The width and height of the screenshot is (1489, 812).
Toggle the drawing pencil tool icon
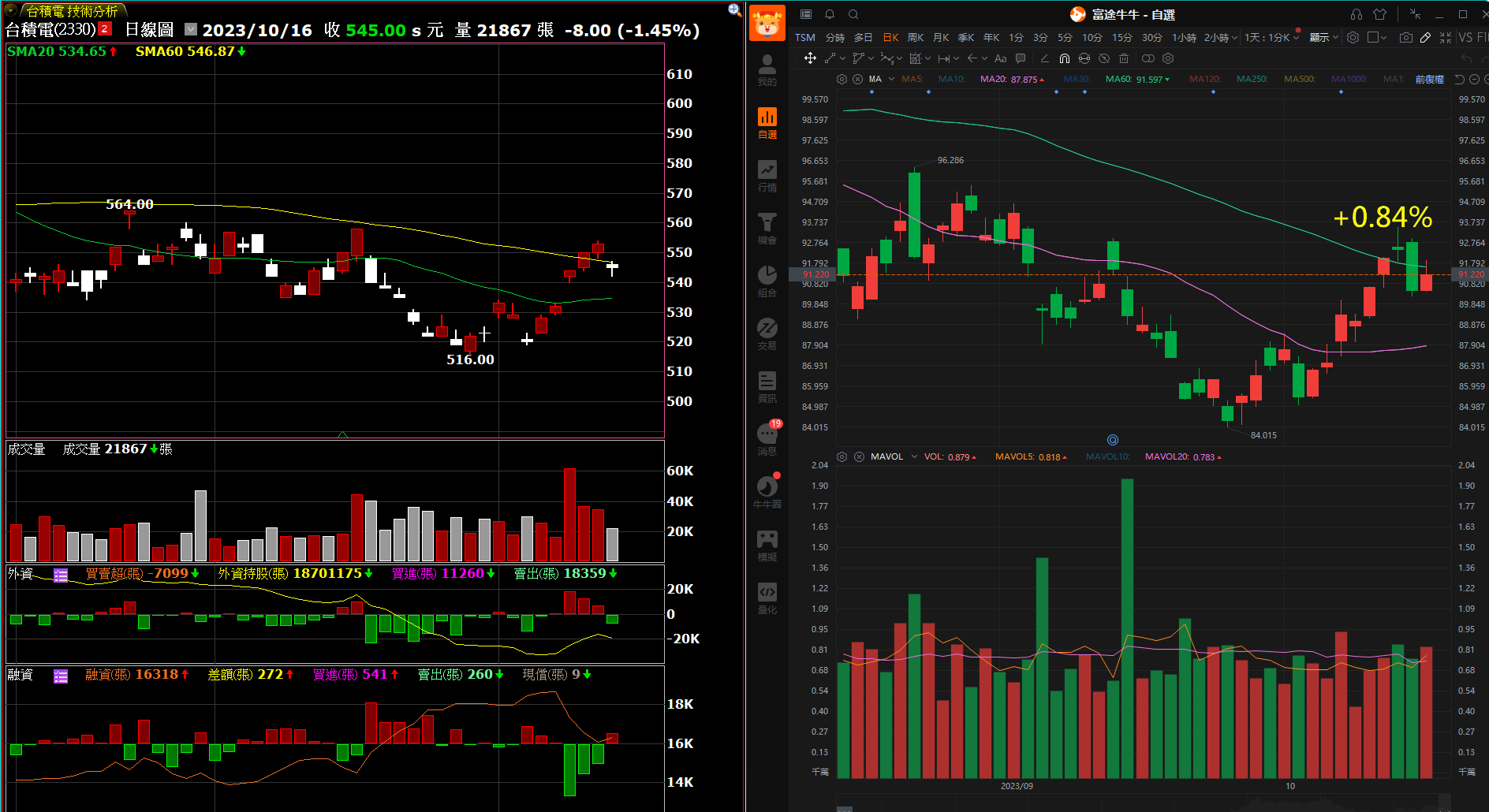click(x=1426, y=37)
